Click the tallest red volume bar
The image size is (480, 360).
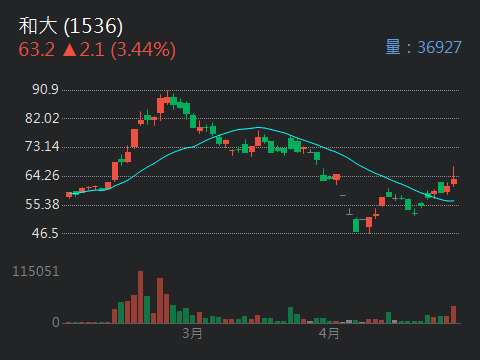(x=140, y=297)
